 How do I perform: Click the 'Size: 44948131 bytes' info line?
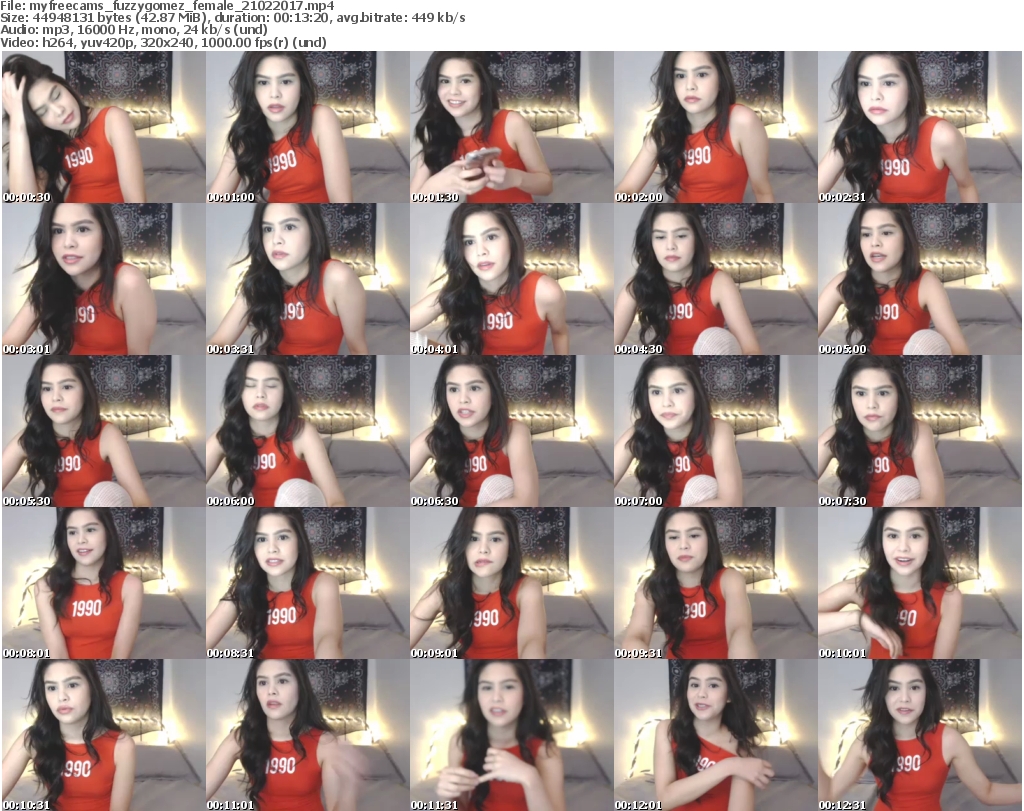(x=233, y=18)
